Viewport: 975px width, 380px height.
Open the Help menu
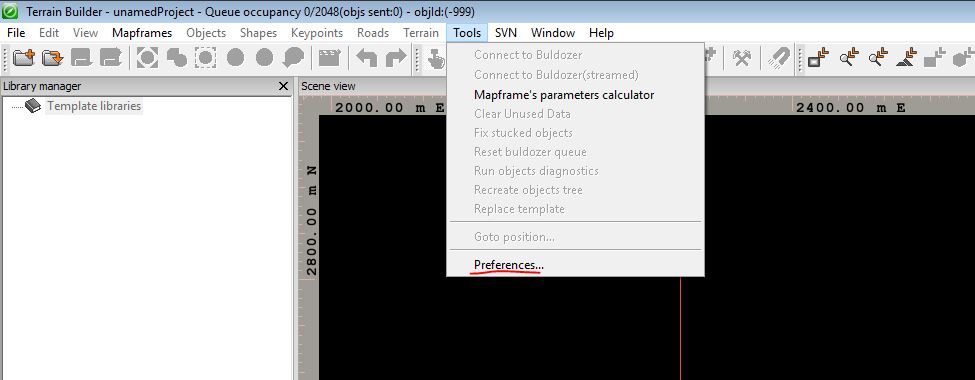coord(601,33)
